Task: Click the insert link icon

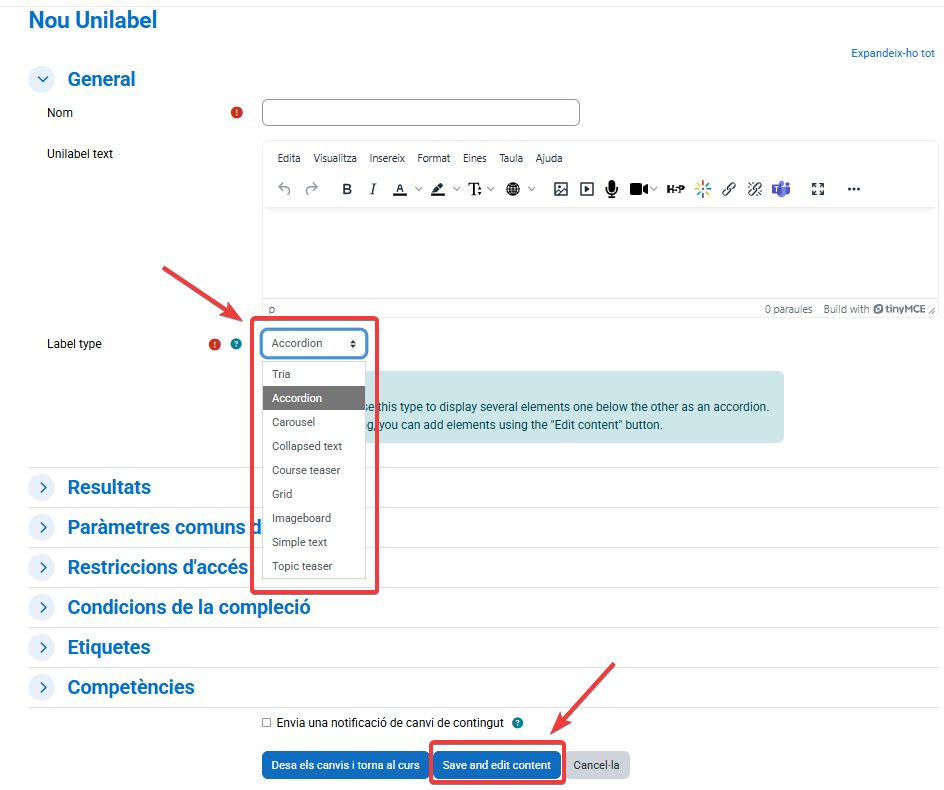Action: [x=729, y=189]
